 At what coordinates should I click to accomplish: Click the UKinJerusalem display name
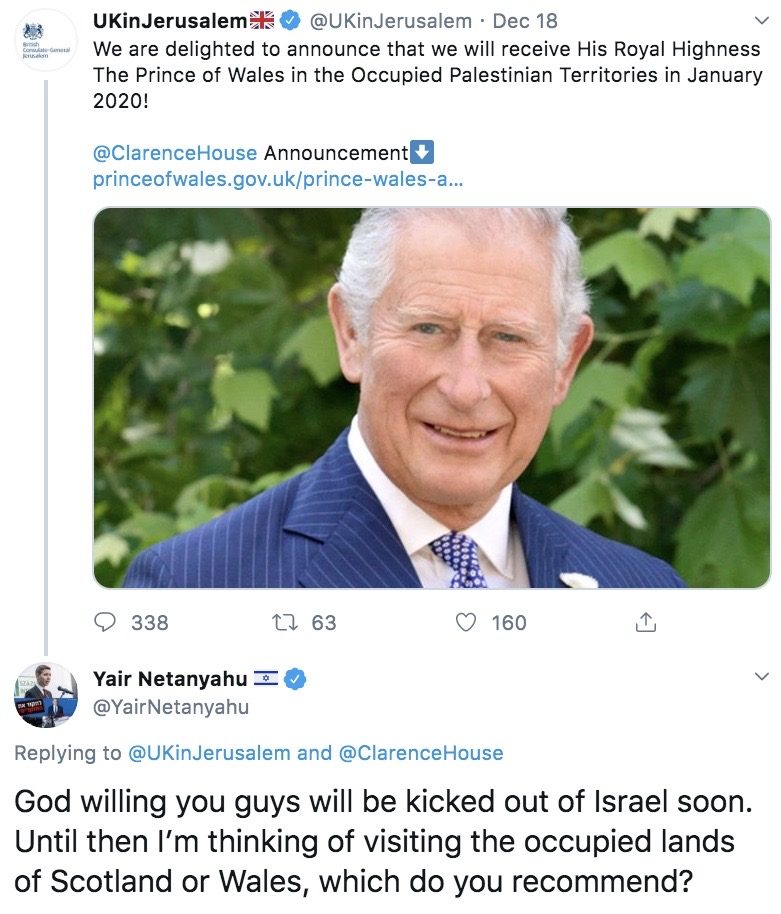[169, 20]
